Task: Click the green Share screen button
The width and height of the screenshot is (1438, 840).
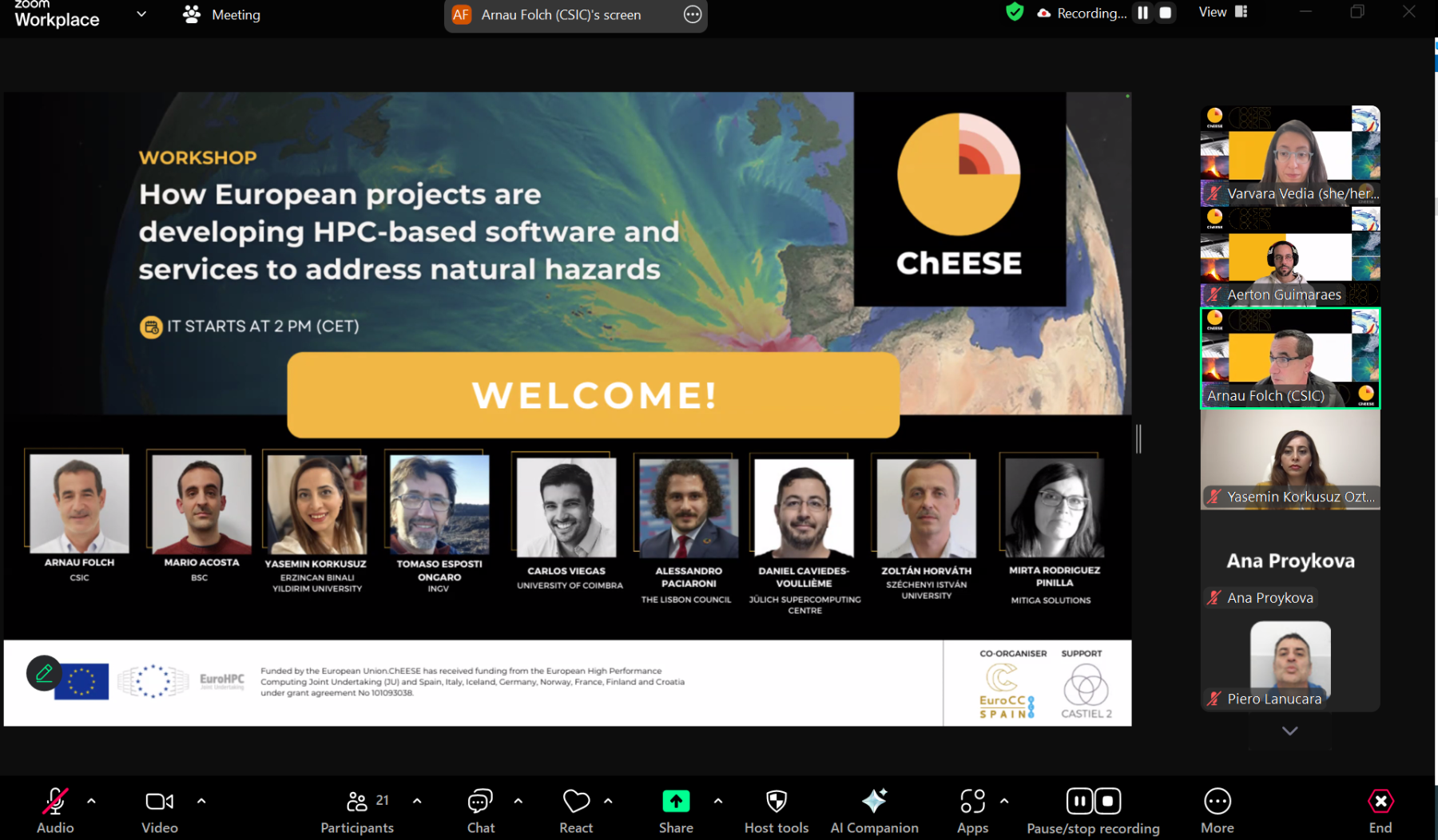Action: [x=676, y=810]
